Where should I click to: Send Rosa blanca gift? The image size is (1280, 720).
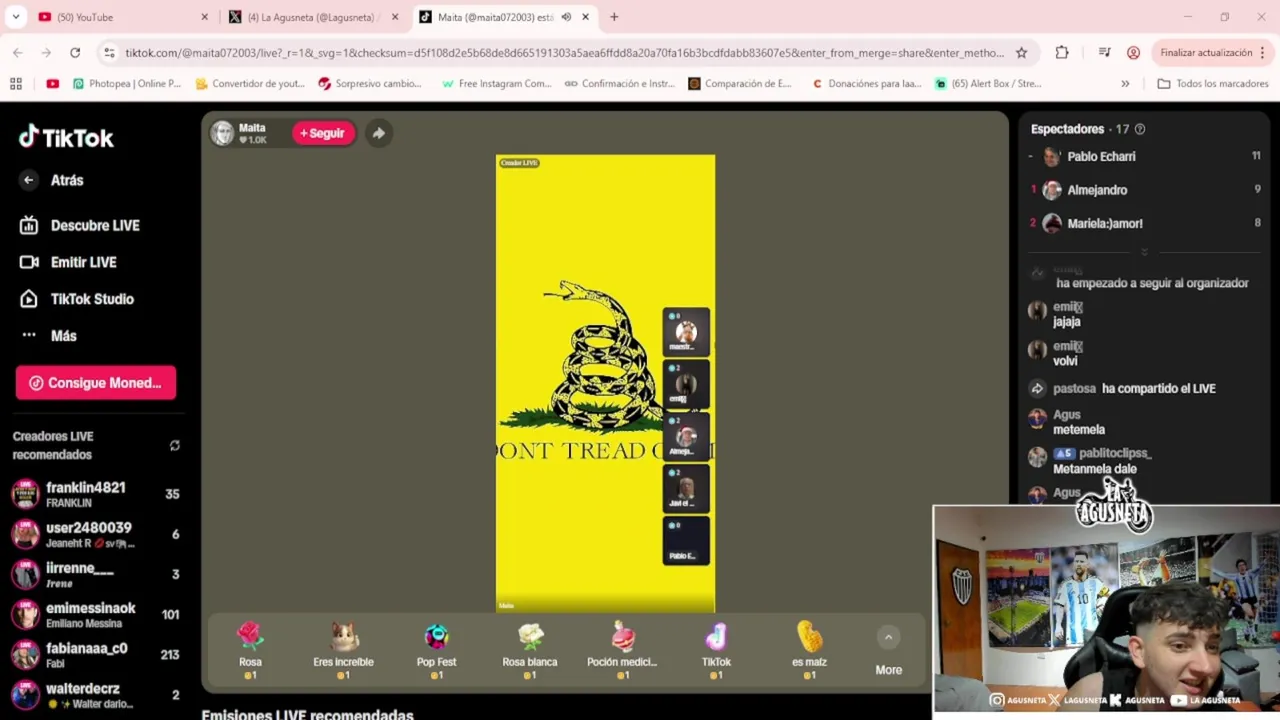pyautogui.click(x=529, y=651)
